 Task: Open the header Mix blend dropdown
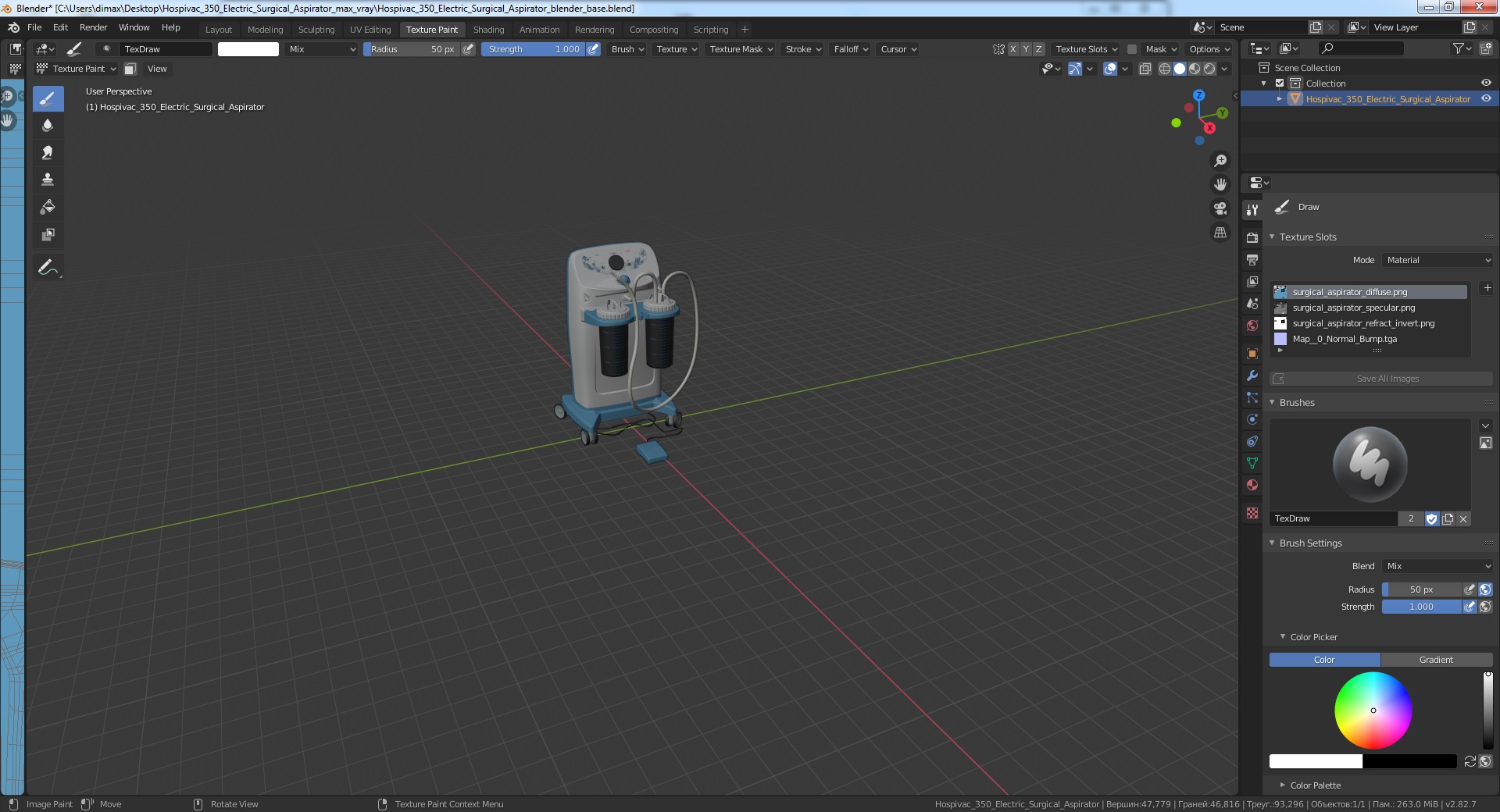(322, 49)
